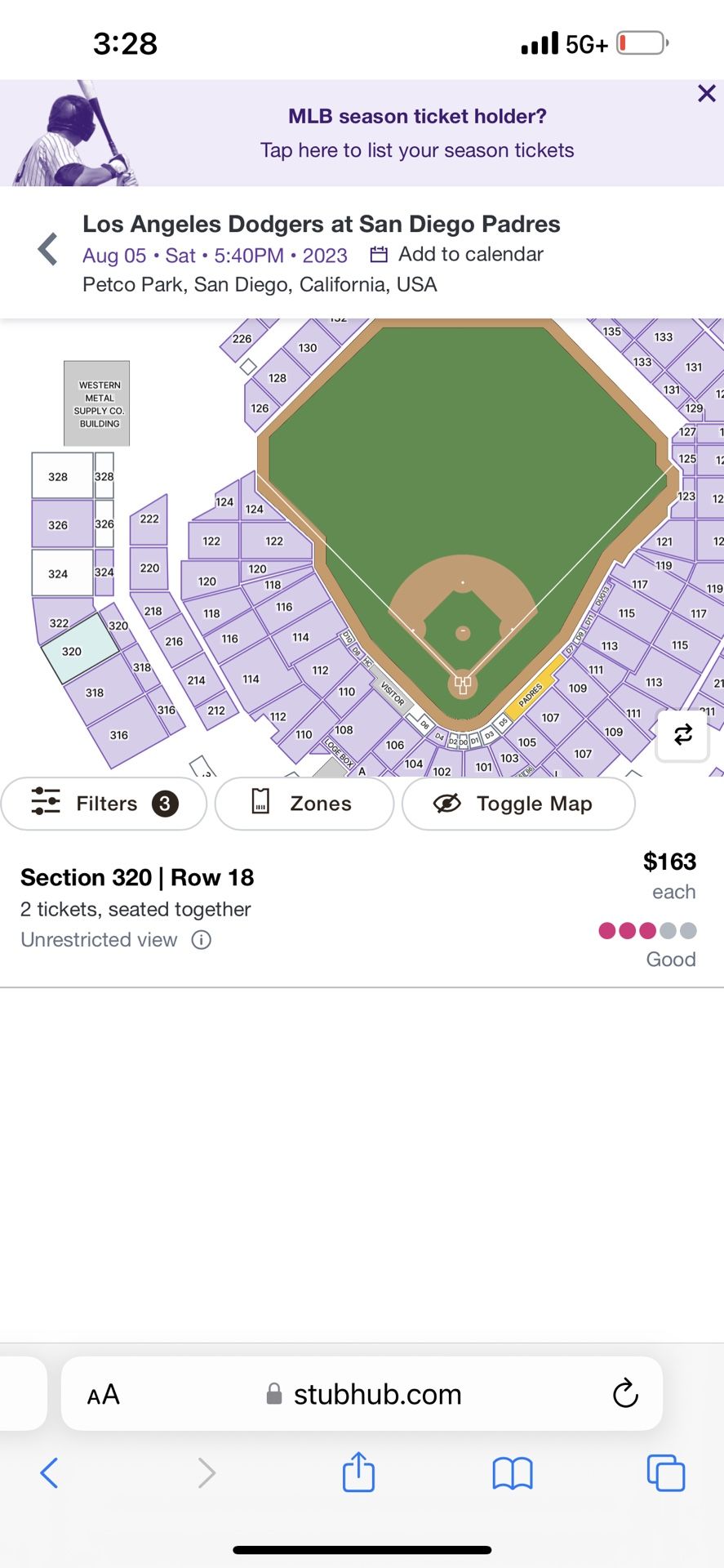The width and height of the screenshot is (724, 1568).
Task: Open the unrestricted view info icon
Action: tap(201, 940)
